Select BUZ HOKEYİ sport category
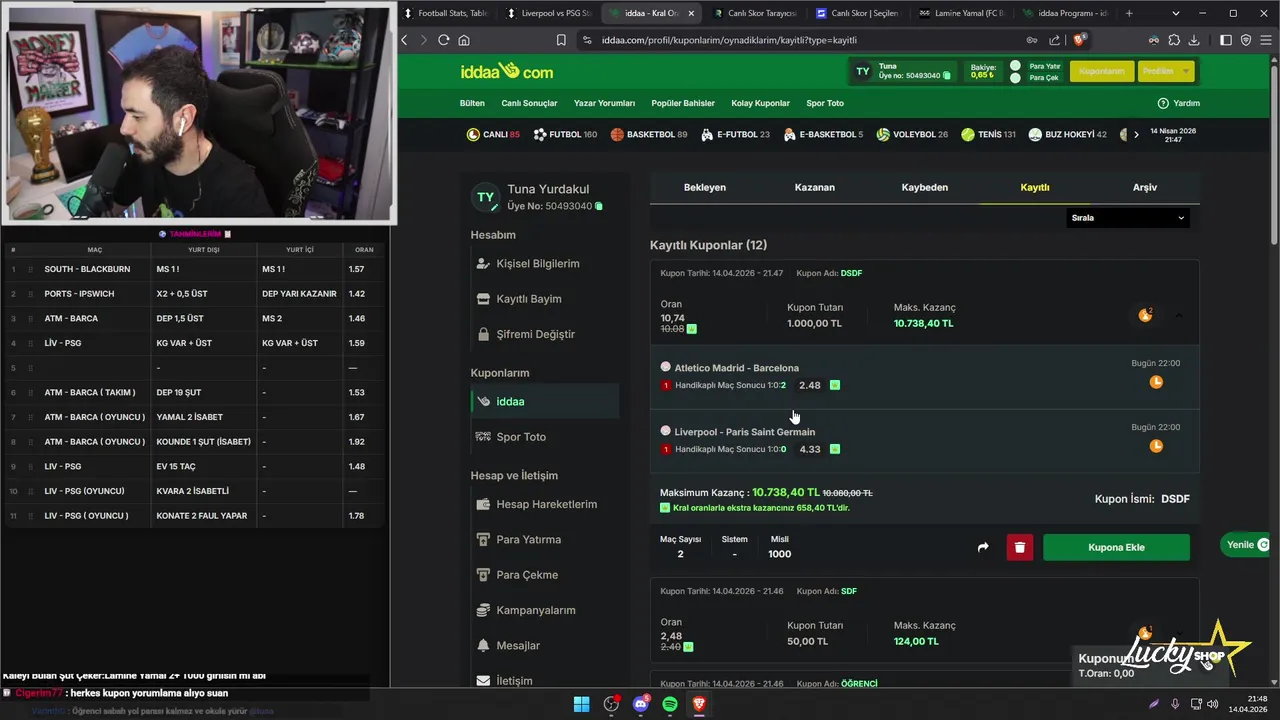This screenshot has height=720, width=1280. point(1068,134)
